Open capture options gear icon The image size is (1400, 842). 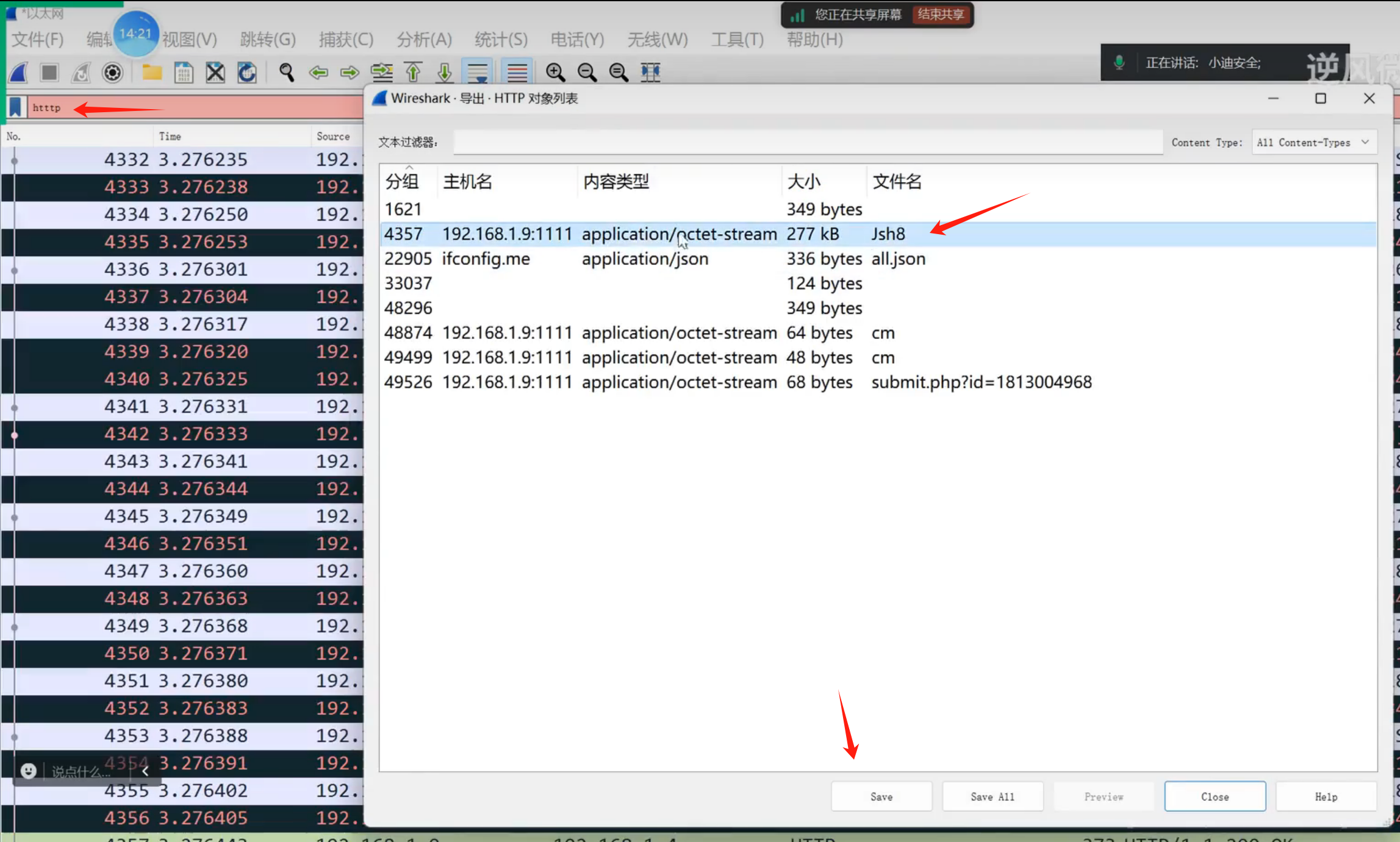click(112, 73)
